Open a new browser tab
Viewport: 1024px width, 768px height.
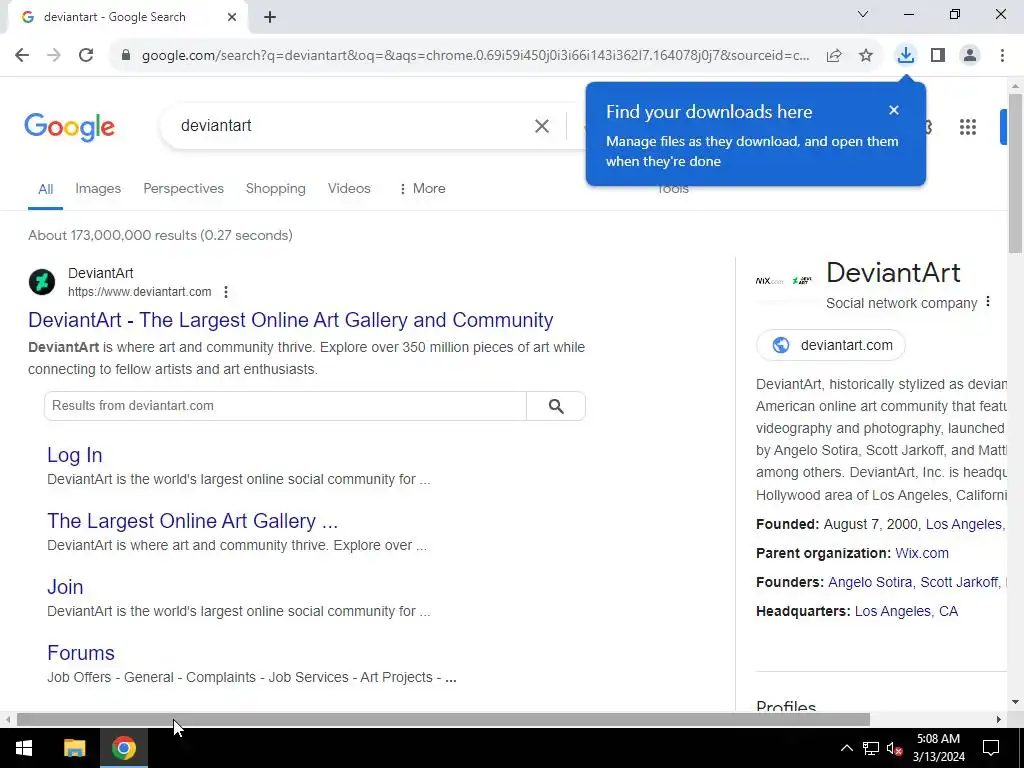tap(270, 17)
